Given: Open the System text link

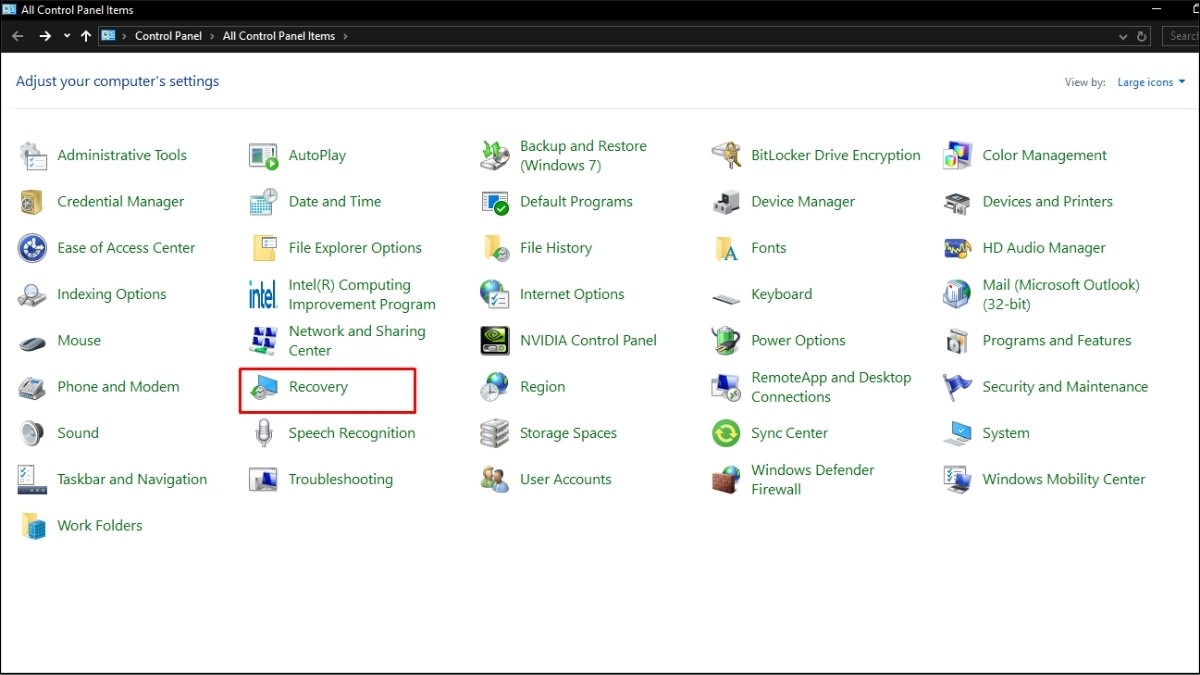Looking at the screenshot, I should [x=1006, y=434].
